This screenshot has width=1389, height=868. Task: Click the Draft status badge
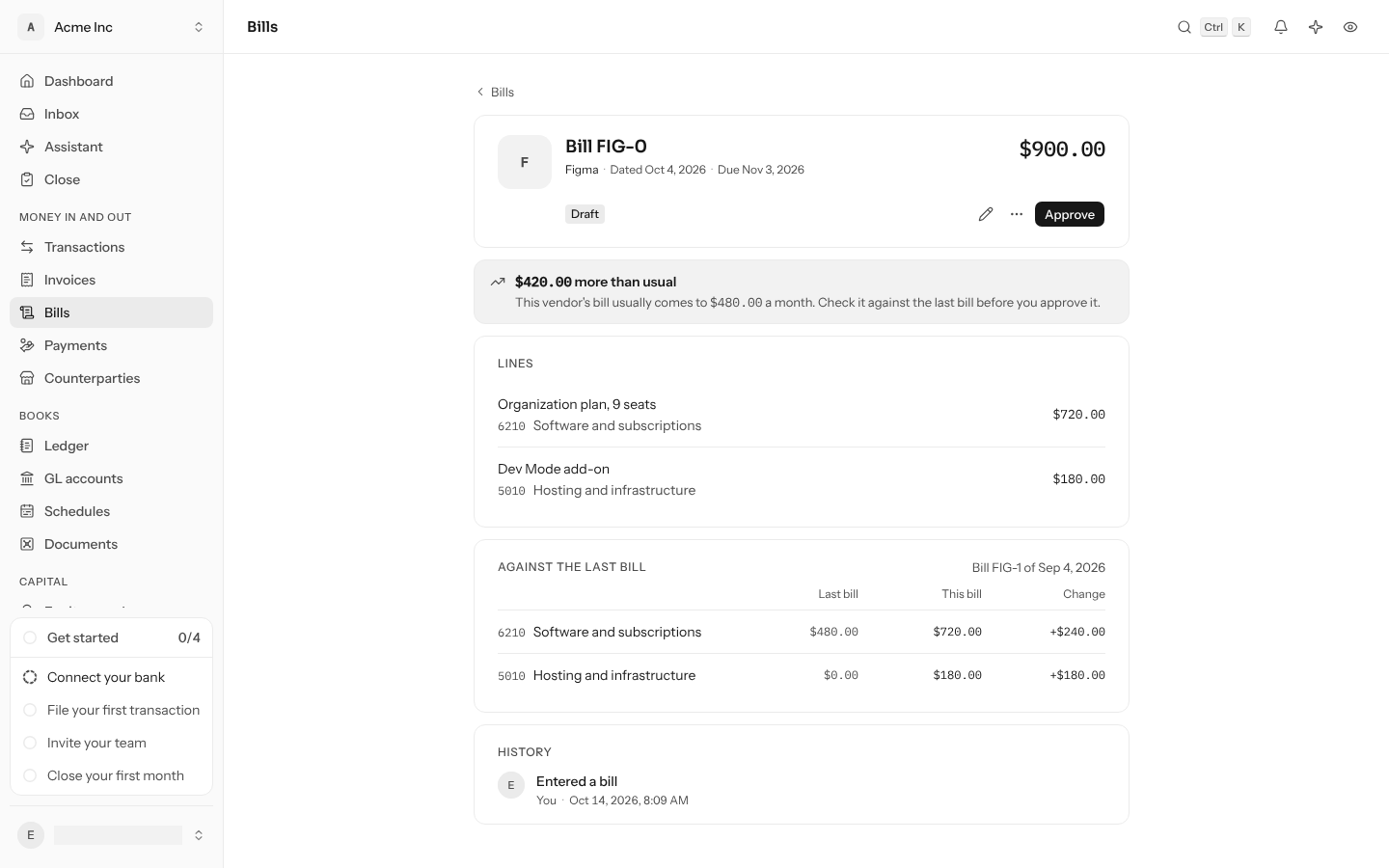click(585, 214)
